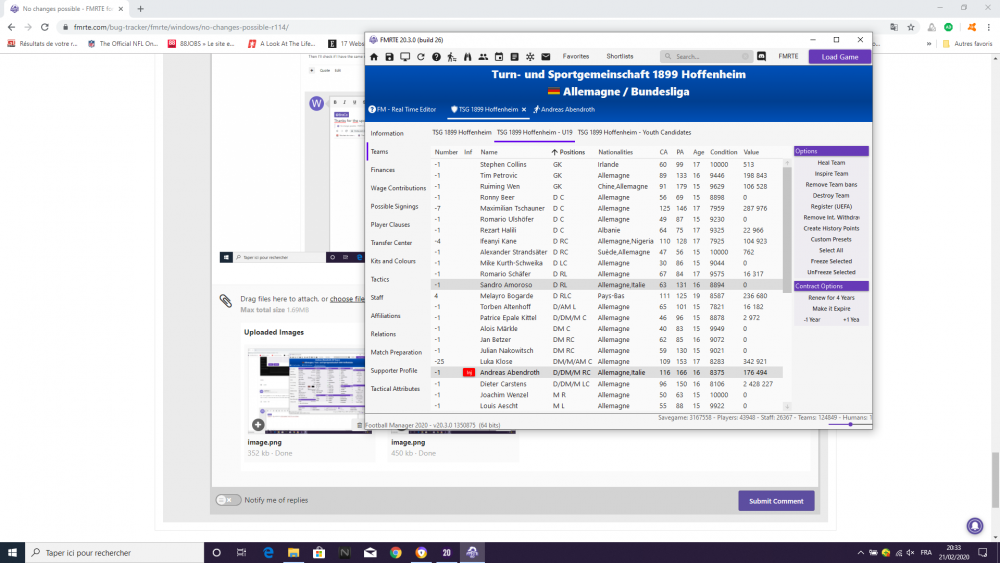Click the FMRTE menu label in toolbar
Screen dimensions: 1000x563
click(788, 57)
